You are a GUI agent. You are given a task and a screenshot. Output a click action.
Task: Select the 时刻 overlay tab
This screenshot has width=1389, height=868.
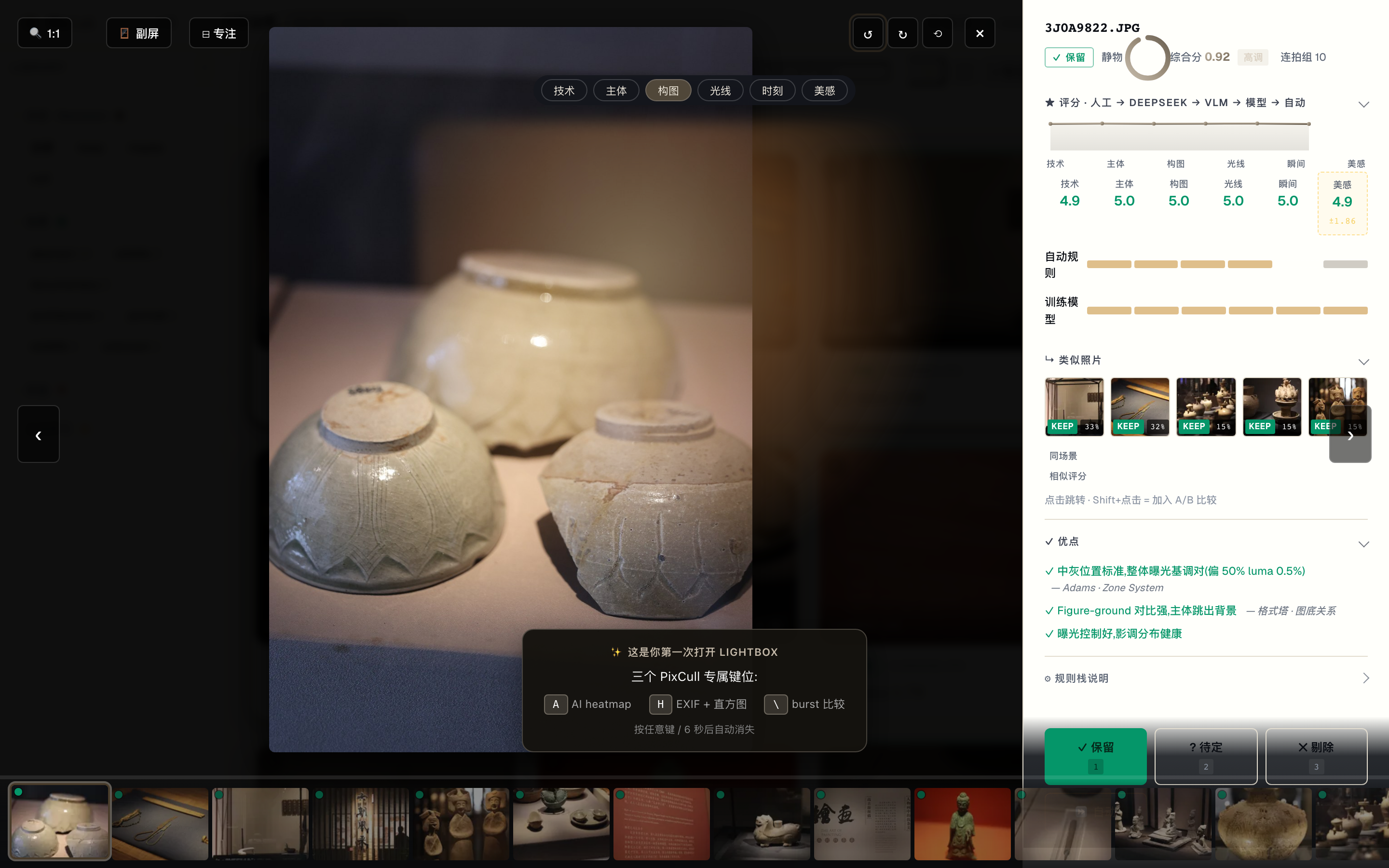click(773, 91)
